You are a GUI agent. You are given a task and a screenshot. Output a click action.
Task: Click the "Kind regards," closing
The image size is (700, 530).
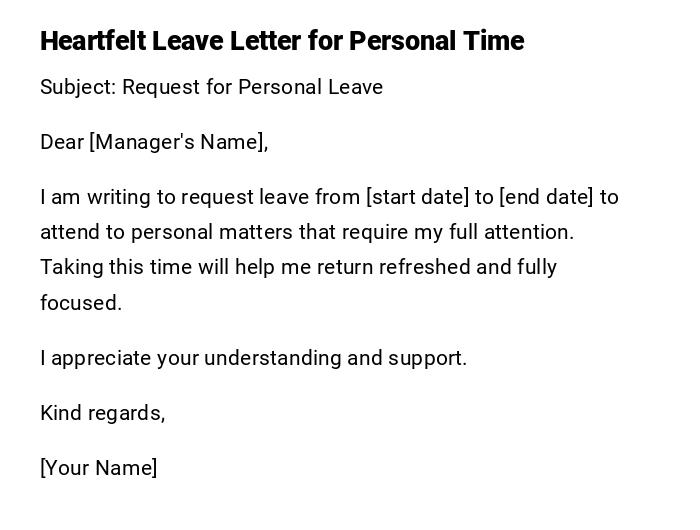pyautogui.click(x=102, y=413)
